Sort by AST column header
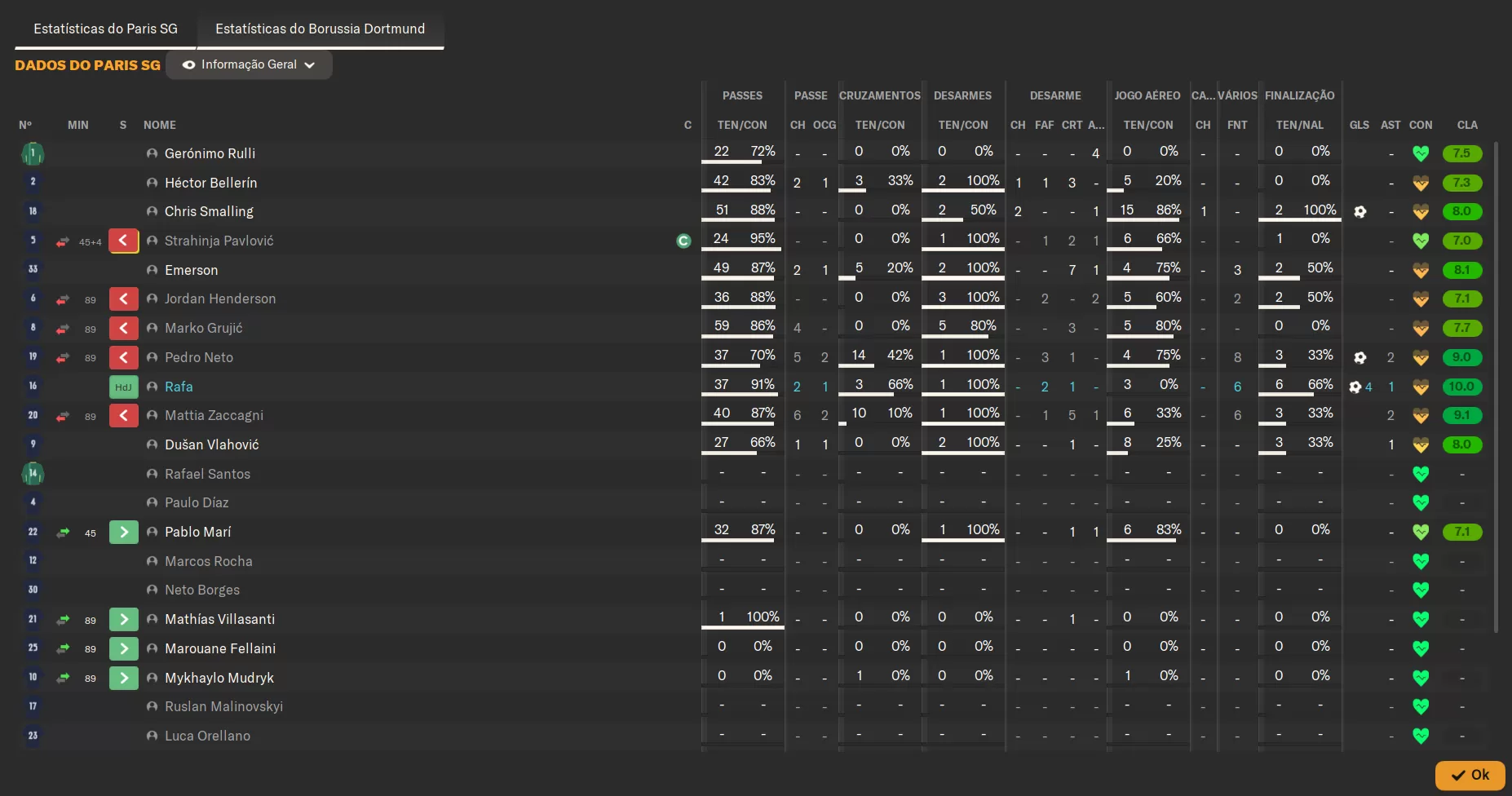 [1390, 125]
